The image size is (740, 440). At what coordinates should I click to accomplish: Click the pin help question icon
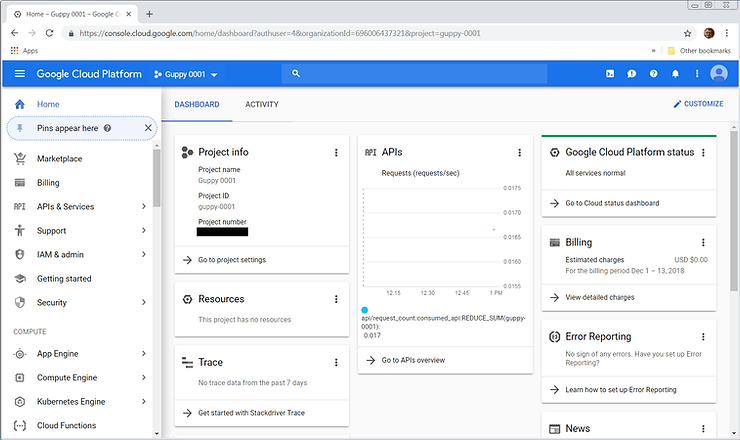[x=108, y=128]
